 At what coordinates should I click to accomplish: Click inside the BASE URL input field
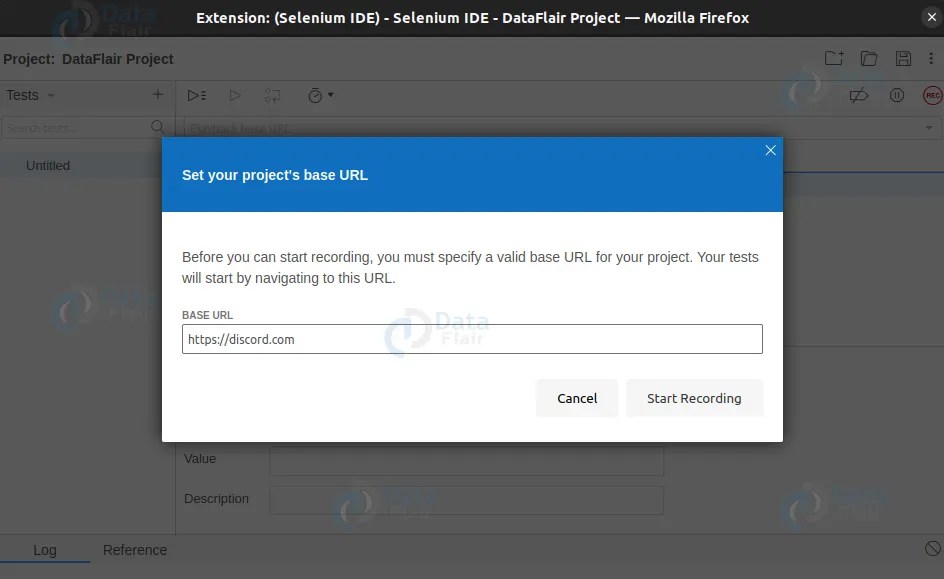coord(471,339)
